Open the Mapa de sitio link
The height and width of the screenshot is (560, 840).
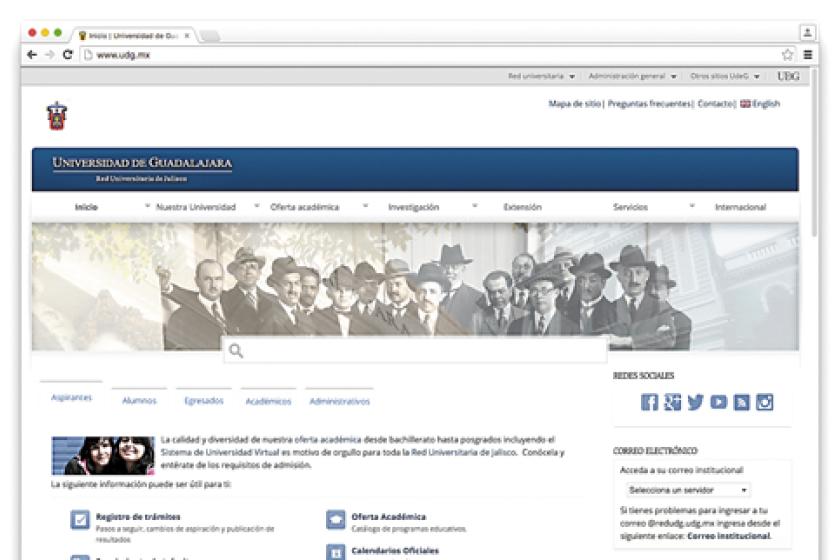574,103
